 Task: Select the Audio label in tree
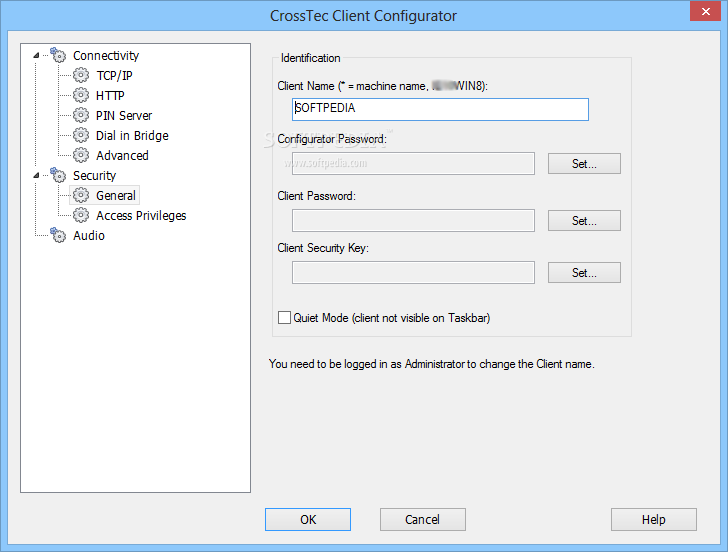(x=89, y=235)
